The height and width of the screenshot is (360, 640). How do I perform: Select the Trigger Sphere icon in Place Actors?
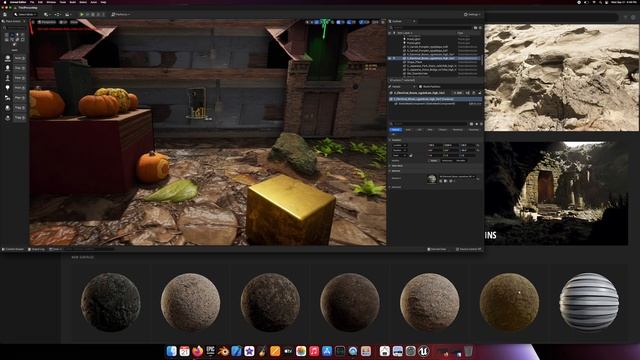[7, 118]
